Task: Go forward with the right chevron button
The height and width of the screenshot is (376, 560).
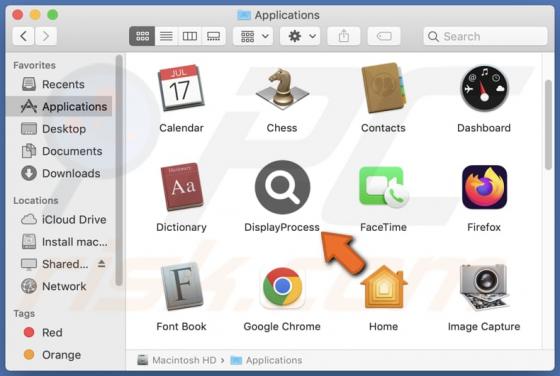Action: [x=45, y=36]
